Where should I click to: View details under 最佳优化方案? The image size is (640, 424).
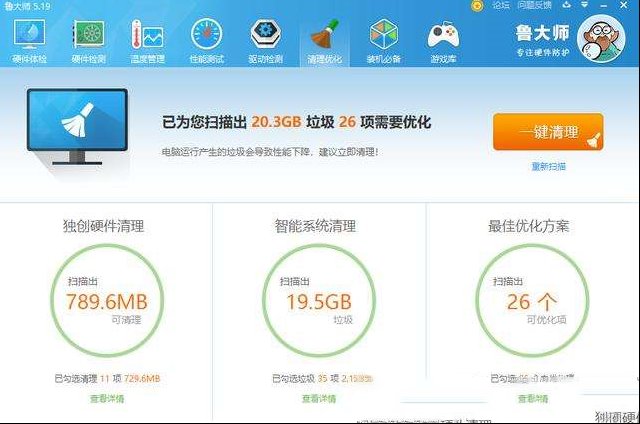coord(533,399)
